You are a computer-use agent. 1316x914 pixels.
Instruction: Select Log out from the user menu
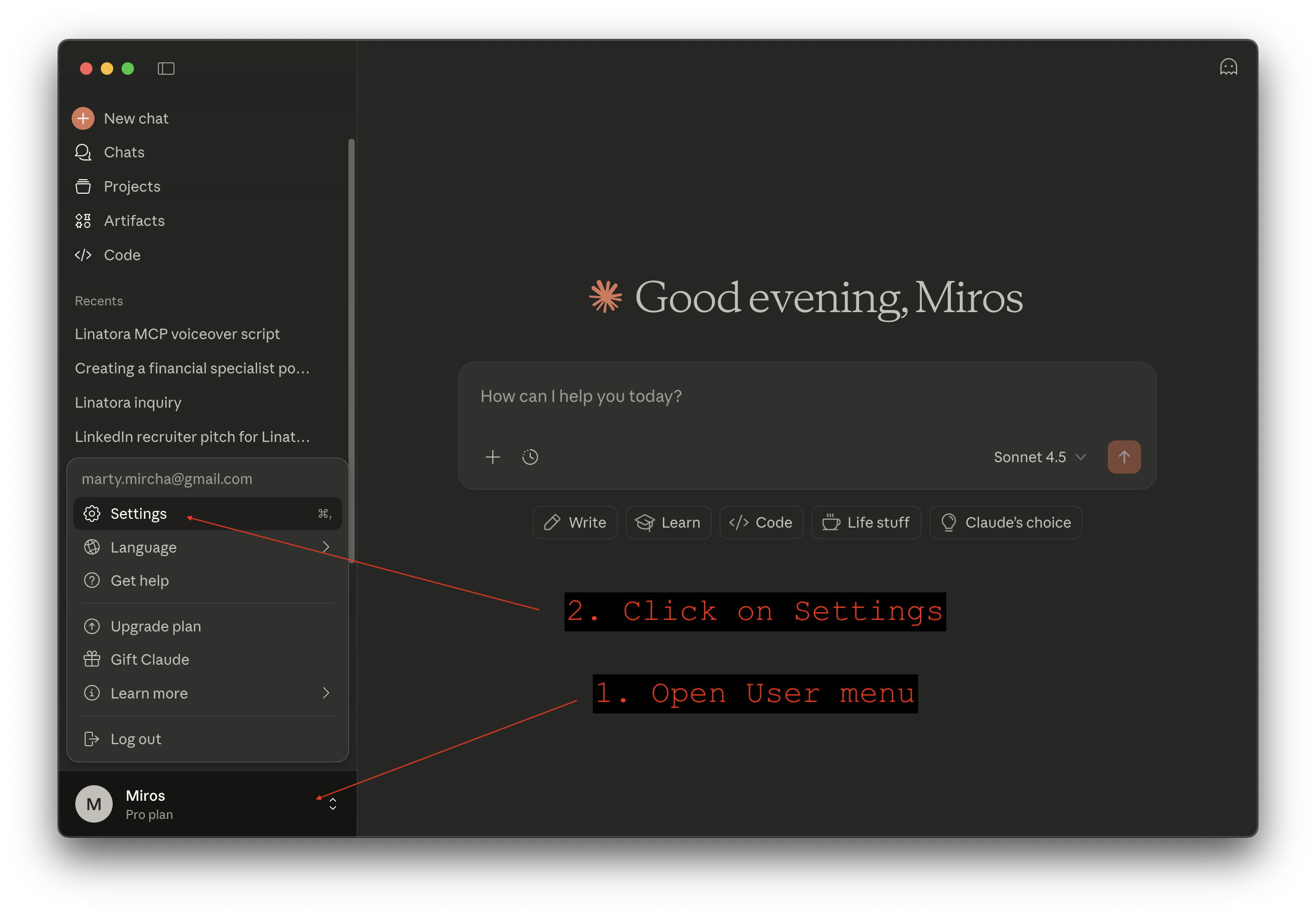coord(135,739)
